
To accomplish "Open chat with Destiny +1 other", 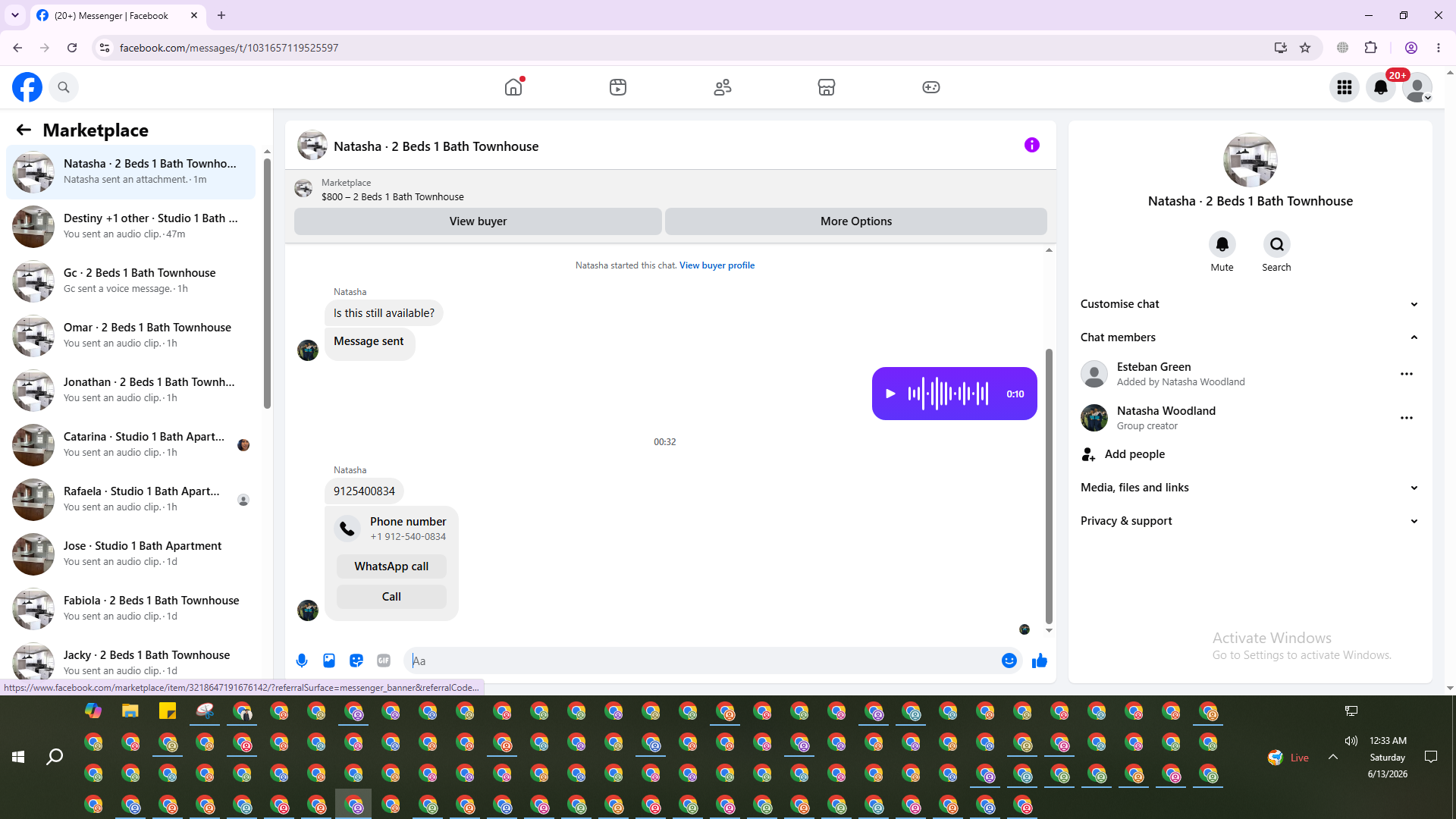I will [x=131, y=226].
